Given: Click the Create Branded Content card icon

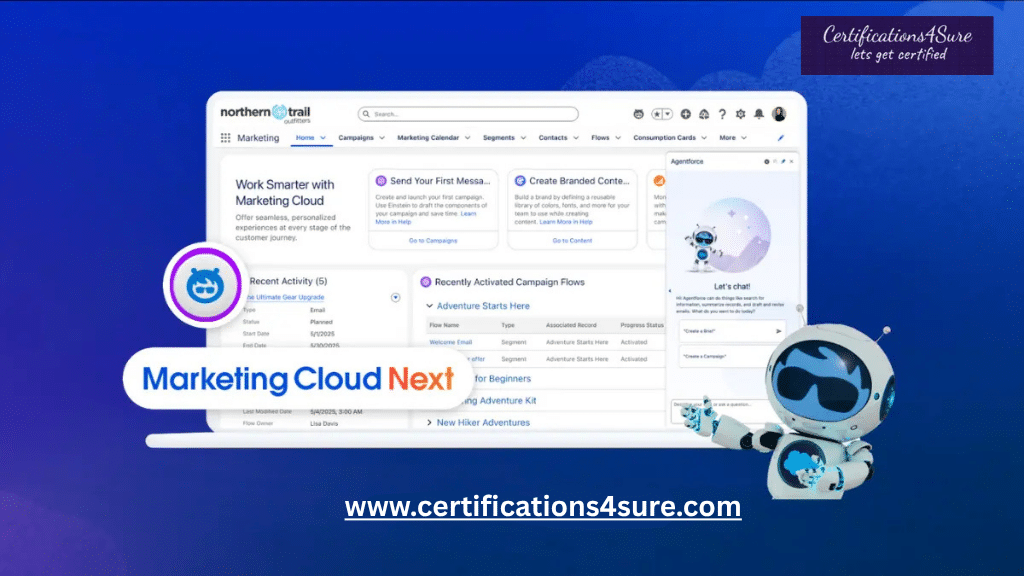Looking at the screenshot, I should 520,181.
